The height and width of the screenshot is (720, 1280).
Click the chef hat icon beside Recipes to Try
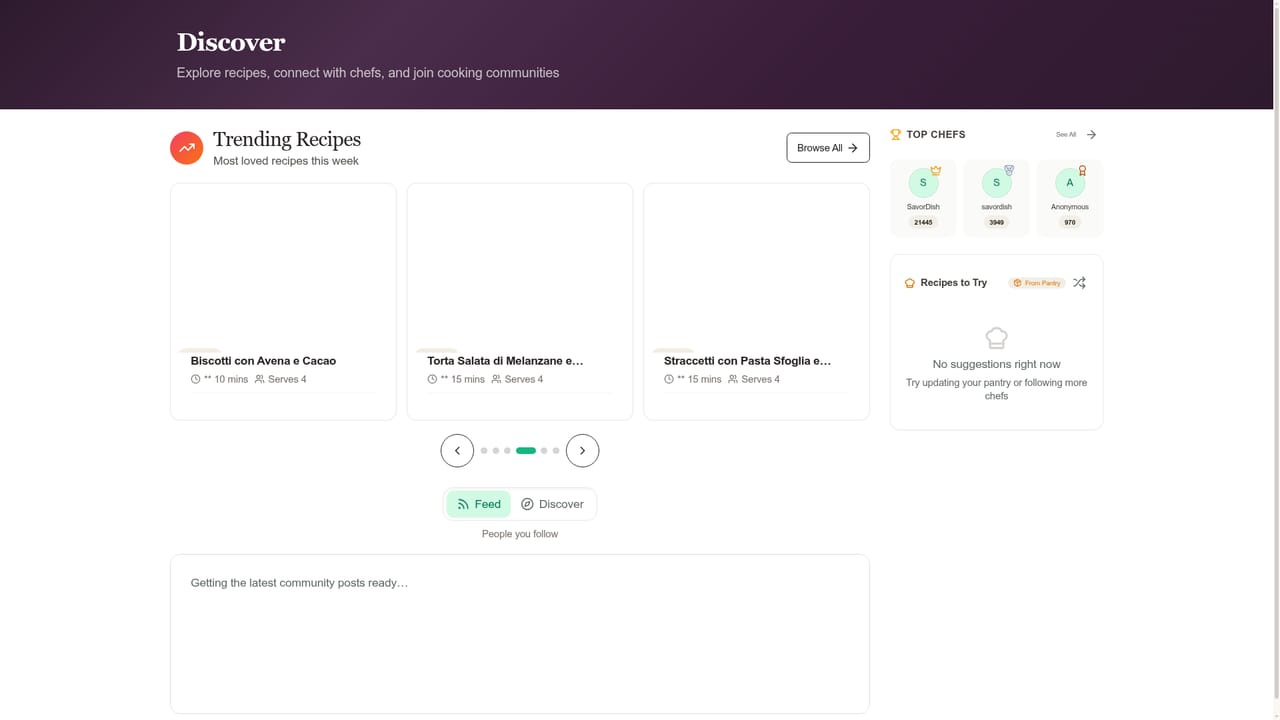(x=910, y=283)
